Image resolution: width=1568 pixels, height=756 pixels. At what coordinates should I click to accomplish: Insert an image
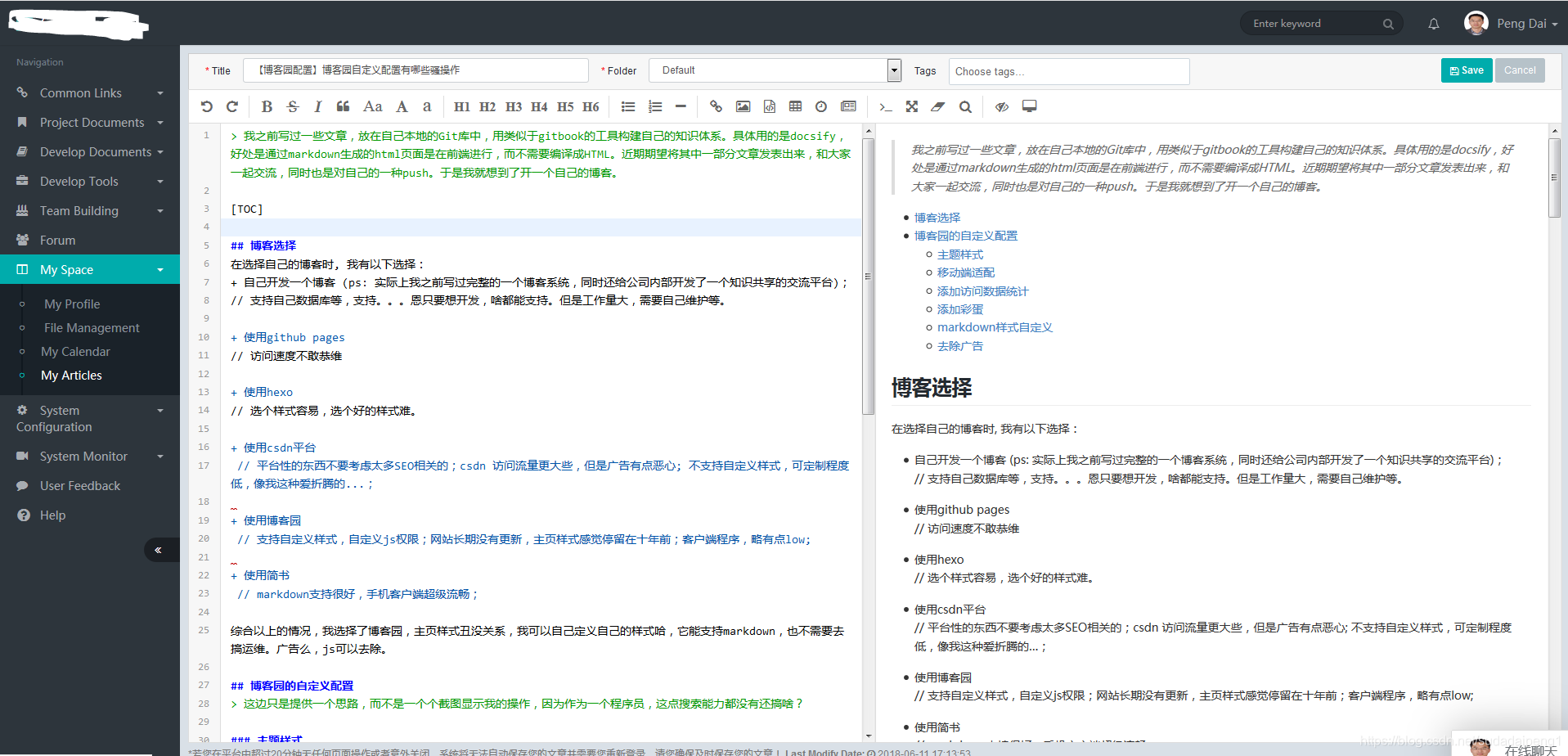743,106
